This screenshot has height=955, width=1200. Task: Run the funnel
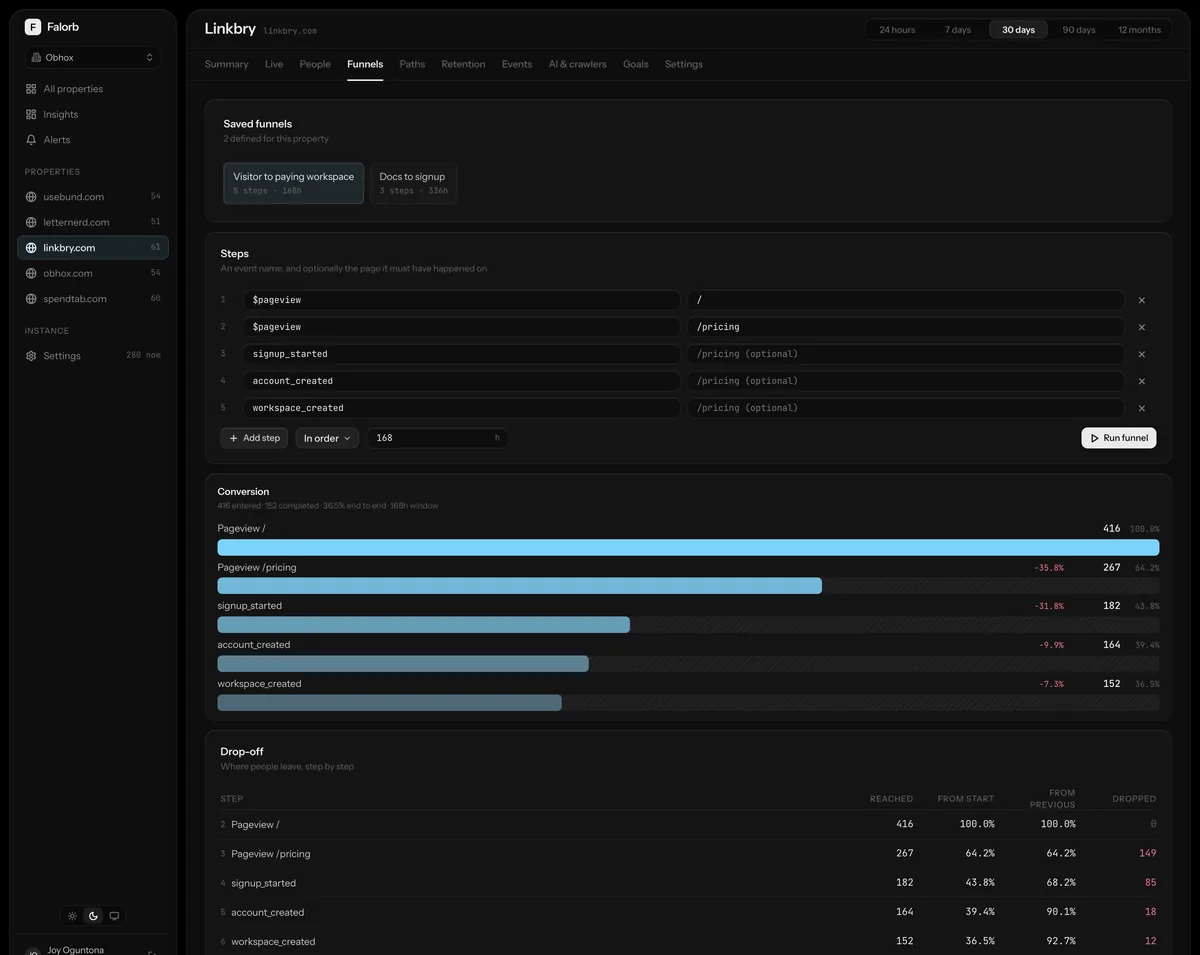pos(1119,438)
